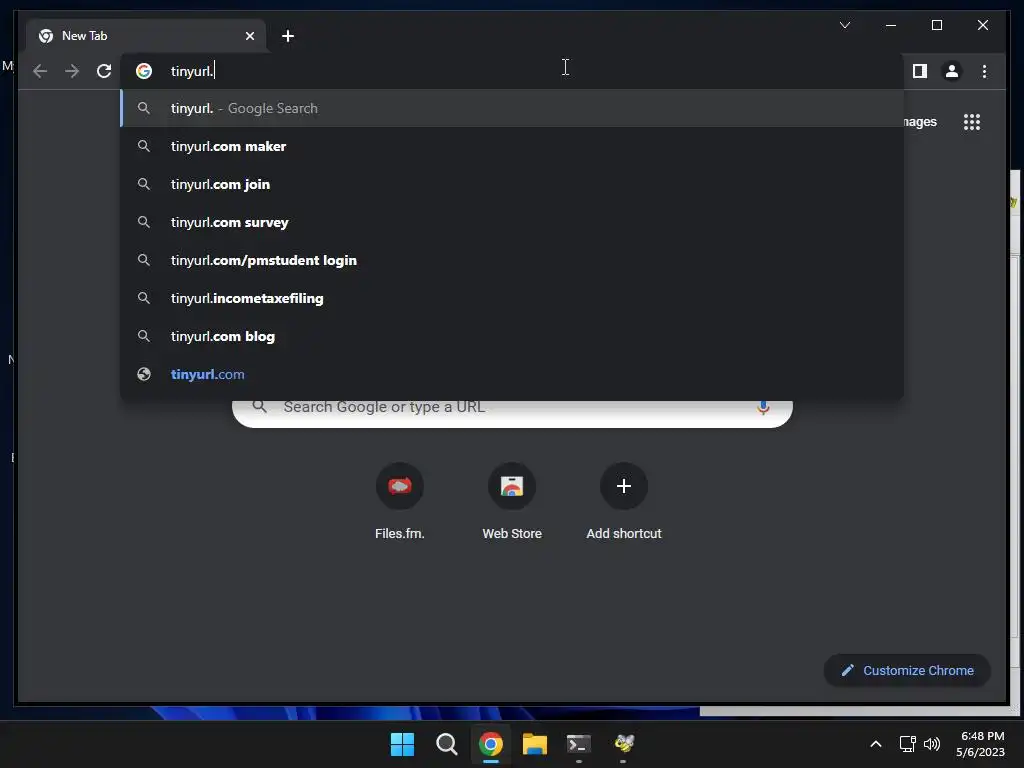Screen dimensions: 1024x768
Task: Click the volume speaker tray icon
Action: (932, 744)
